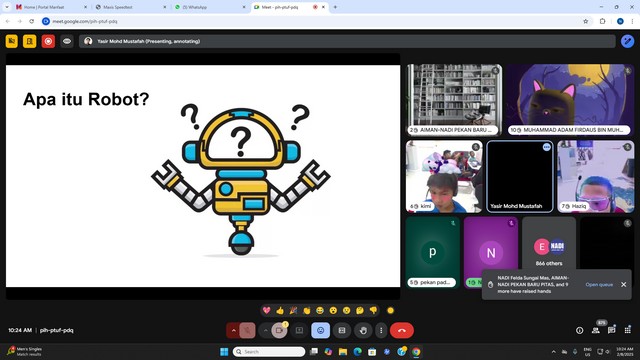Image resolution: width=640 pixels, height=360 pixels.
Task: Pick the yellow emoji skin tone swatch
Action: coord(390,311)
